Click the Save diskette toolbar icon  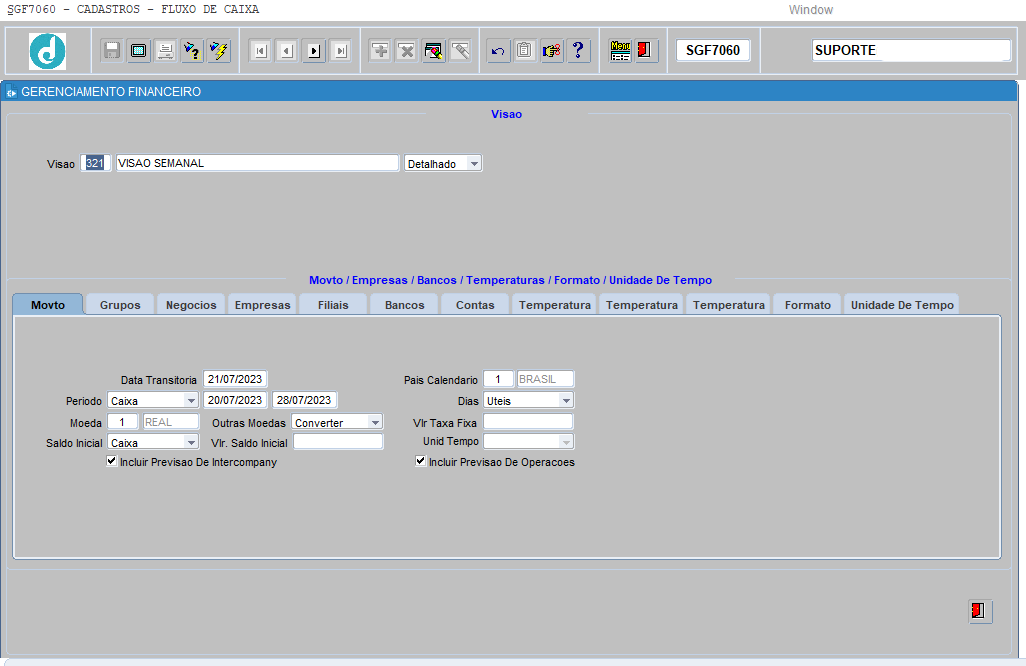click(x=112, y=50)
